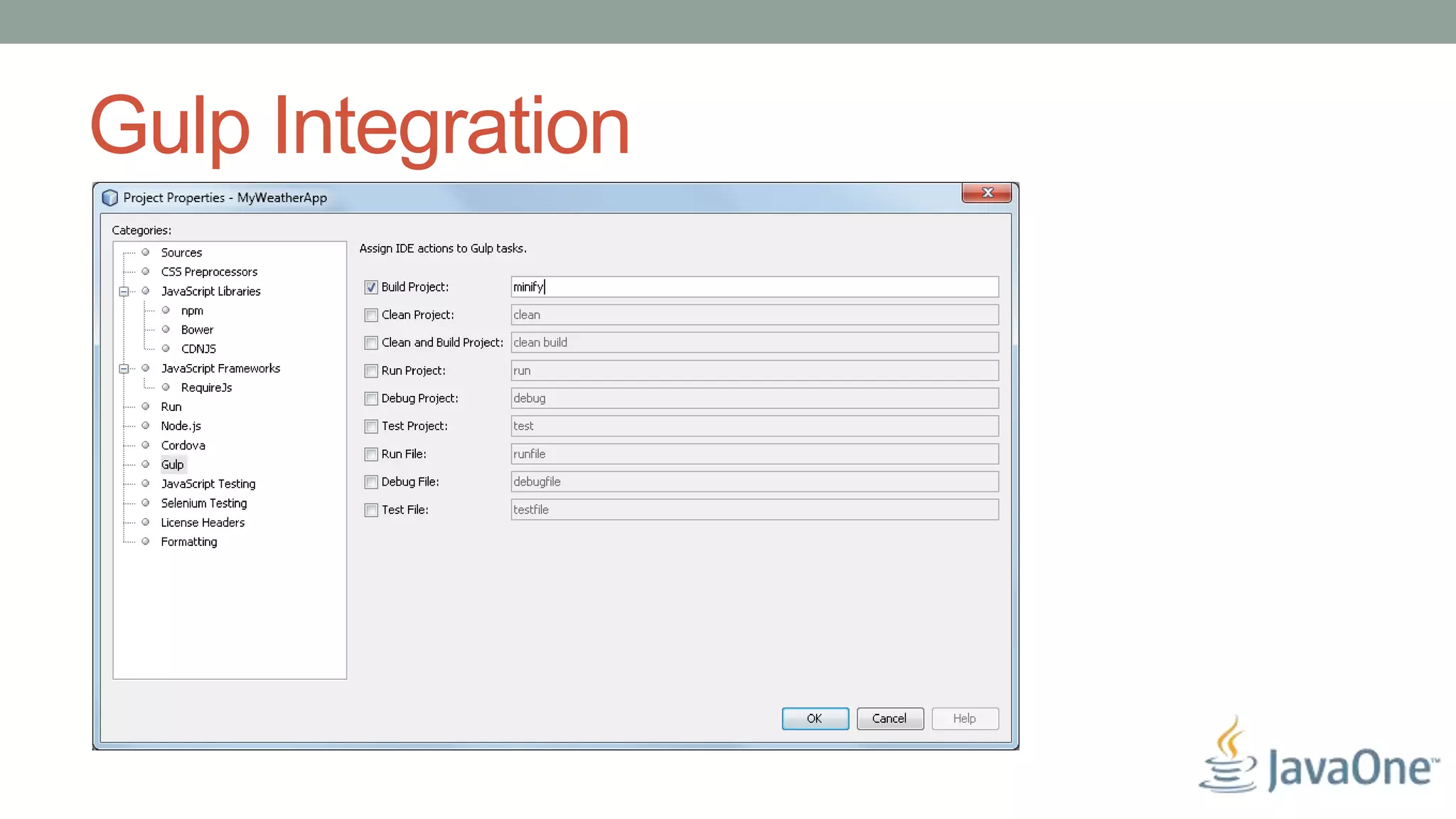This screenshot has width=1456, height=819.
Task: Open the Node.js category
Action: tap(181, 426)
